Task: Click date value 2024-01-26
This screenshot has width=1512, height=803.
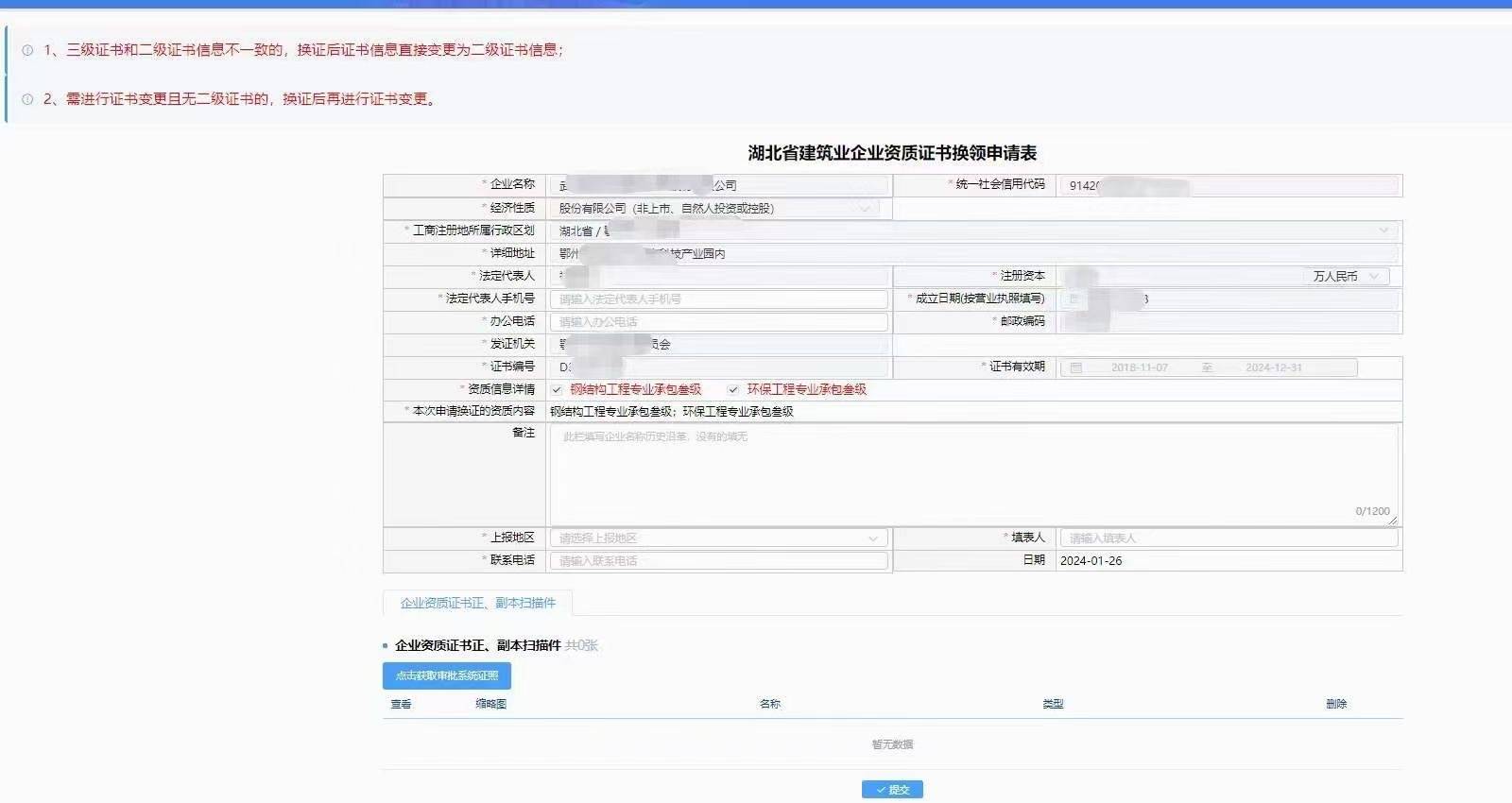Action: [x=1091, y=560]
